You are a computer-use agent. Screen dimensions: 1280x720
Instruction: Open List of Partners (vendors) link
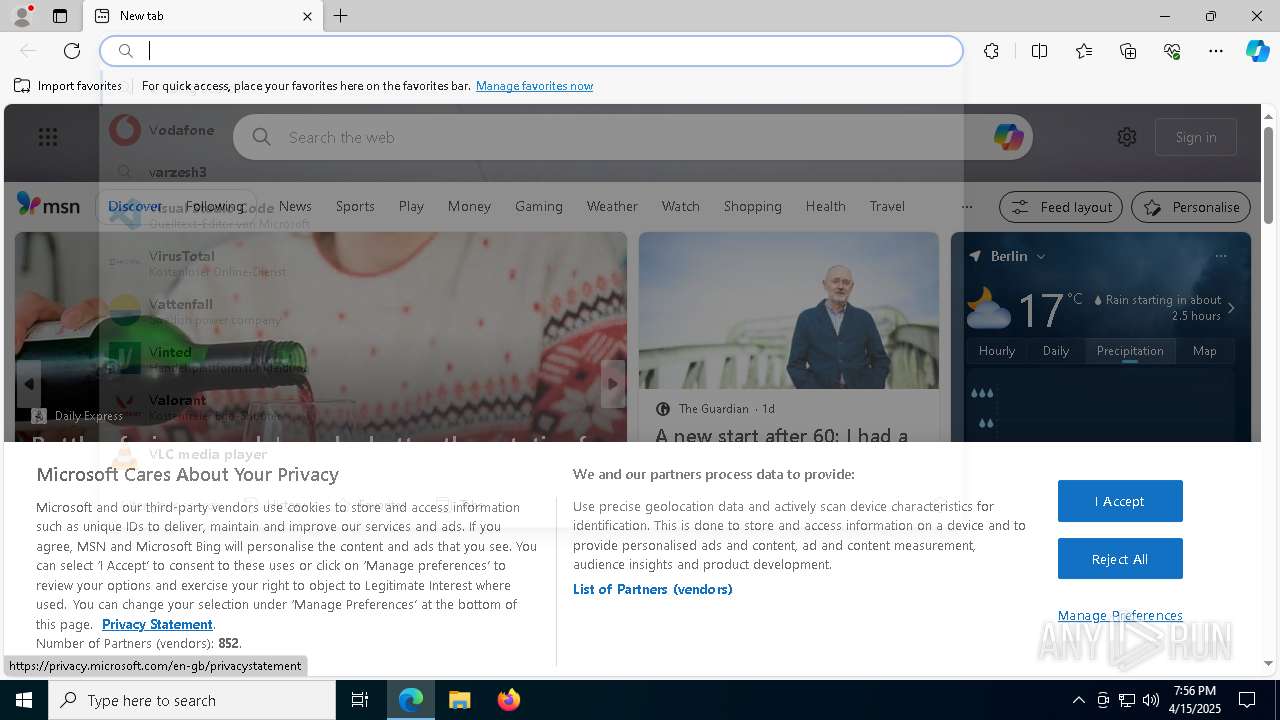point(653,589)
